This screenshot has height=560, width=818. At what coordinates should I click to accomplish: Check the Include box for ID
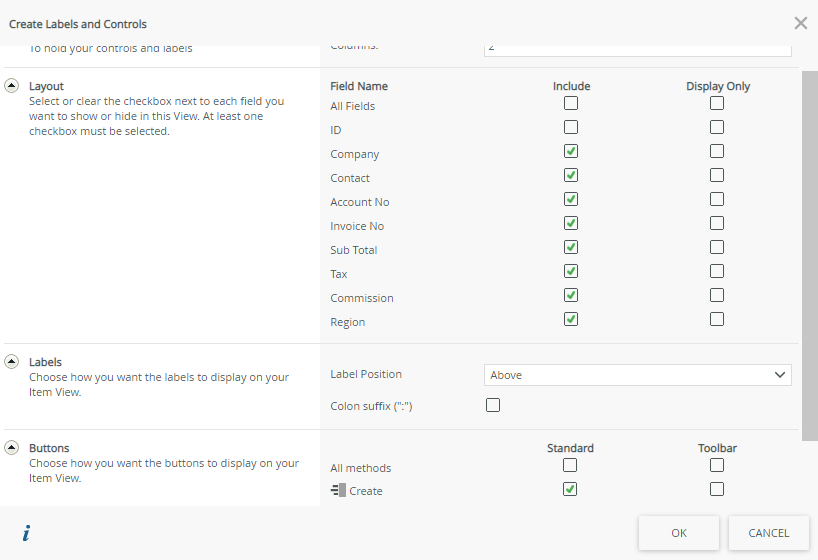click(571, 127)
